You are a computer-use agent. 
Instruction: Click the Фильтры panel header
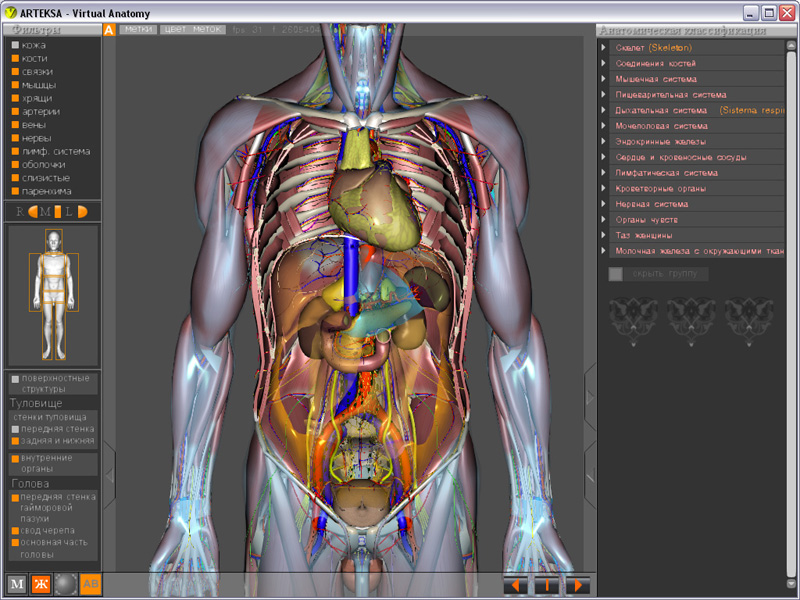pos(53,30)
